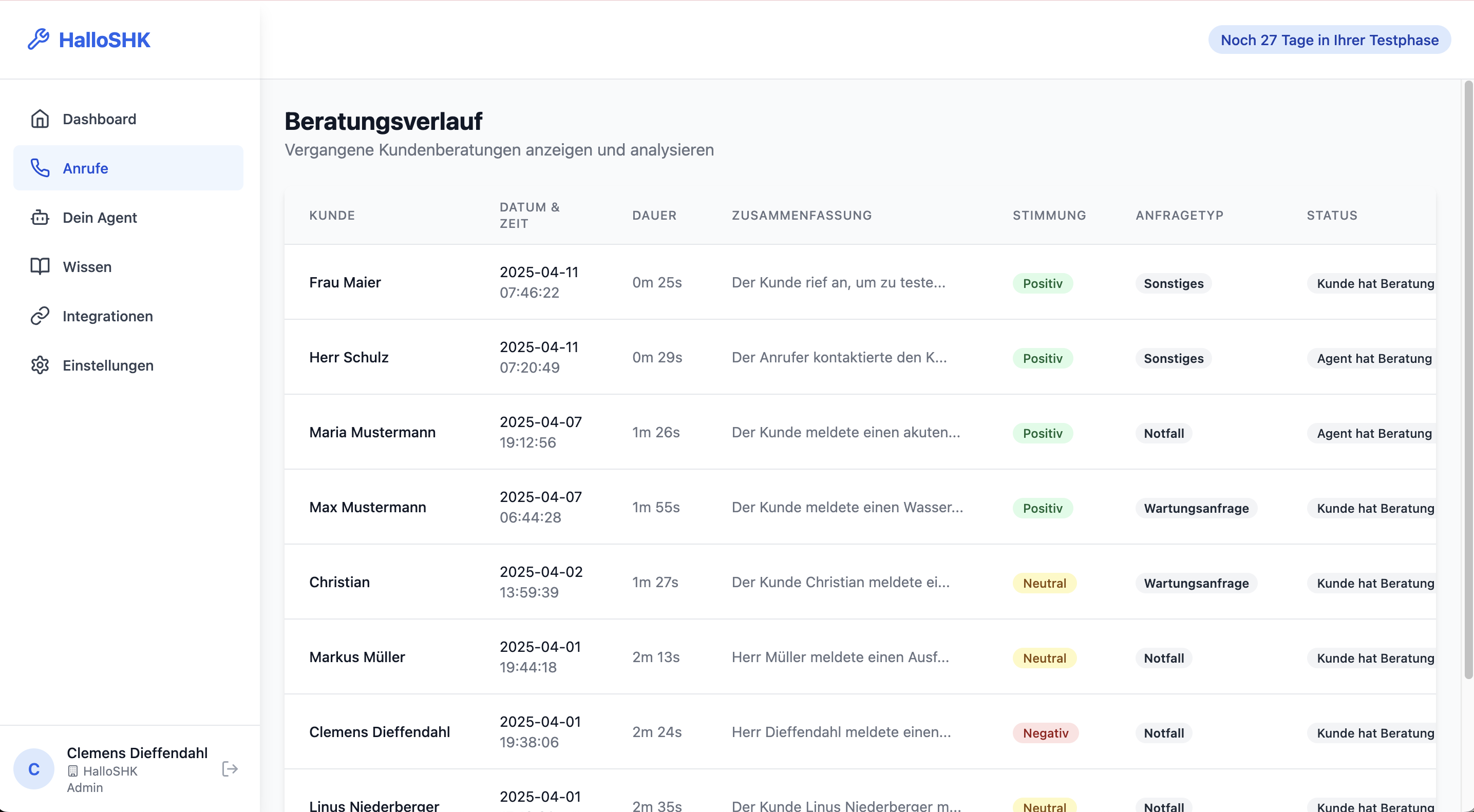Screen dimensions: 1474x812
Task: Open Einstellungen from the sidebar
Action: 128,365
